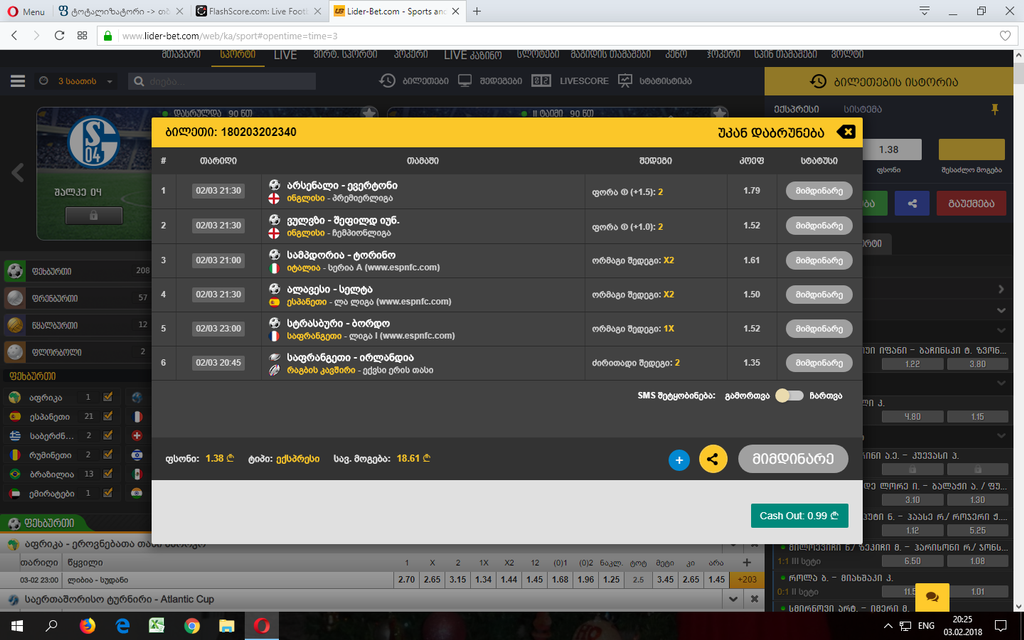Screen dimensions: 1024x640
Task: Open LIVESCORE scoreboard link
Action: pos(570,81)
